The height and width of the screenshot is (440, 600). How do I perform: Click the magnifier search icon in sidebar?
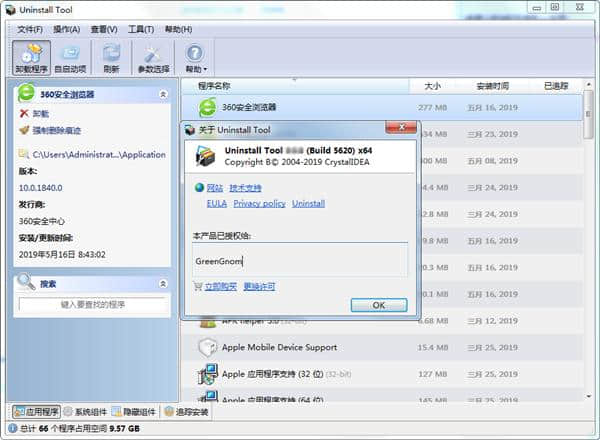click(x=26, y=282)
